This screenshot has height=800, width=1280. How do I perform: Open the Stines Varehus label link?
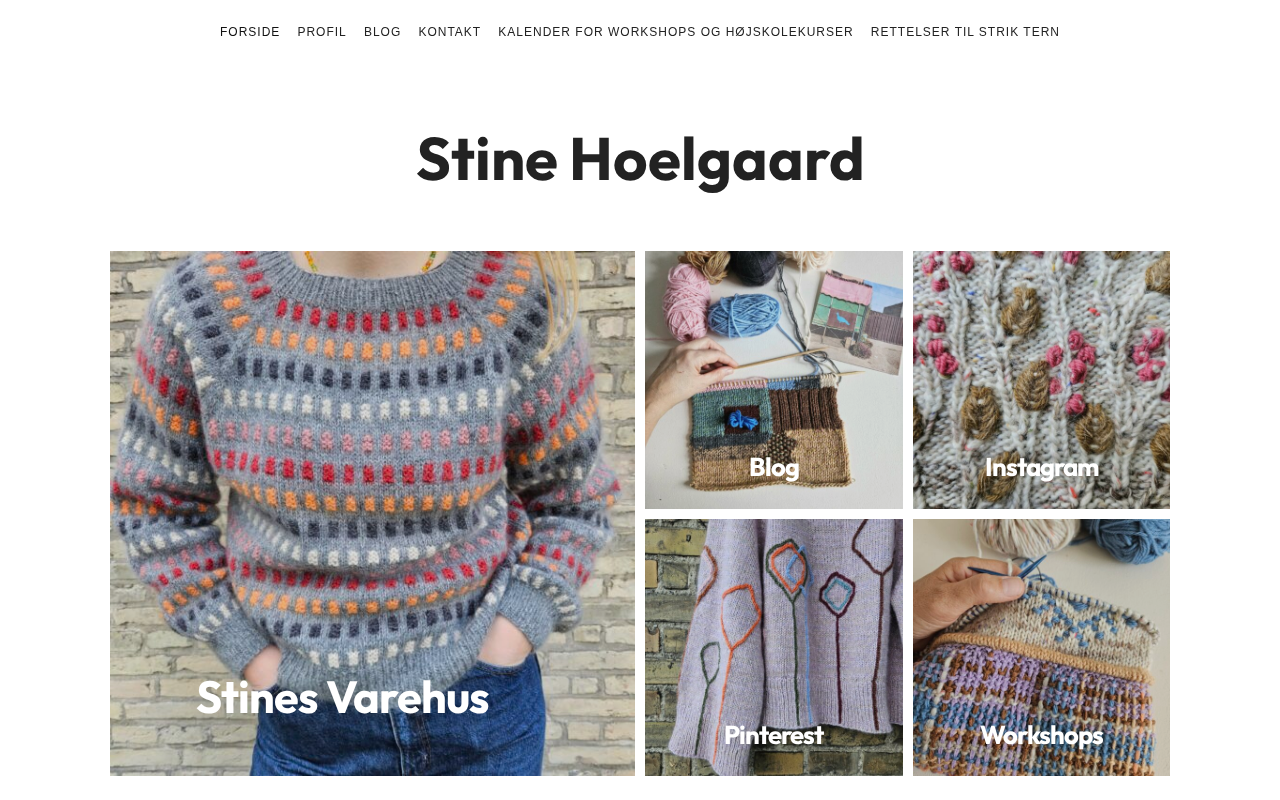point(342,697)
